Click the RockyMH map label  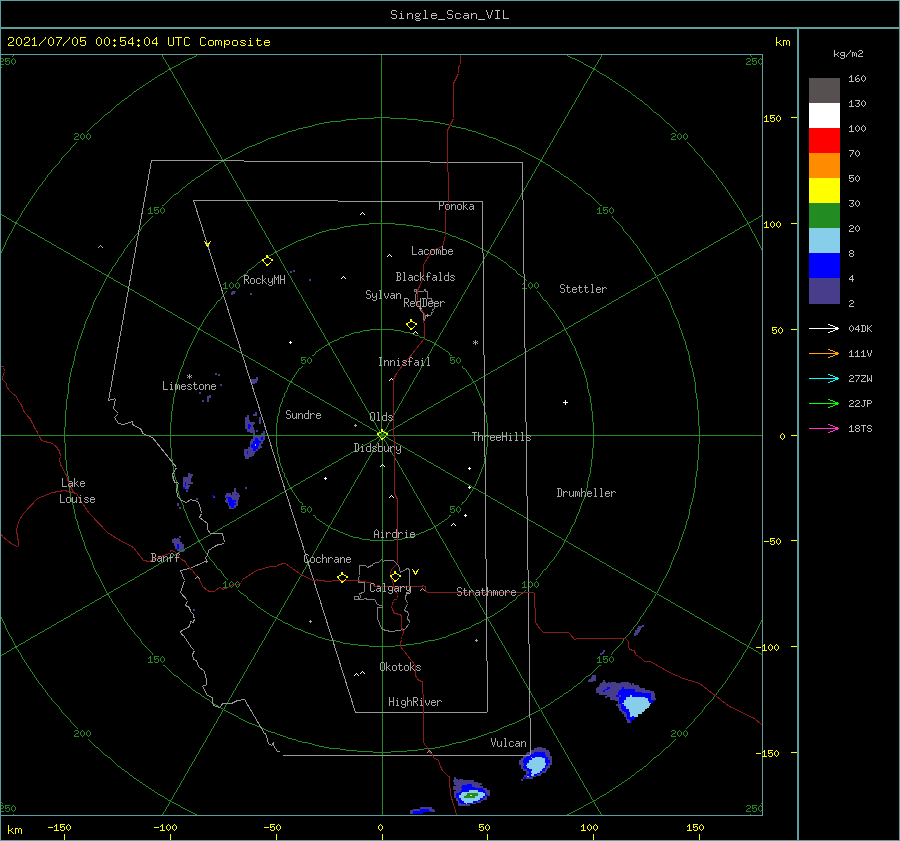264,280
